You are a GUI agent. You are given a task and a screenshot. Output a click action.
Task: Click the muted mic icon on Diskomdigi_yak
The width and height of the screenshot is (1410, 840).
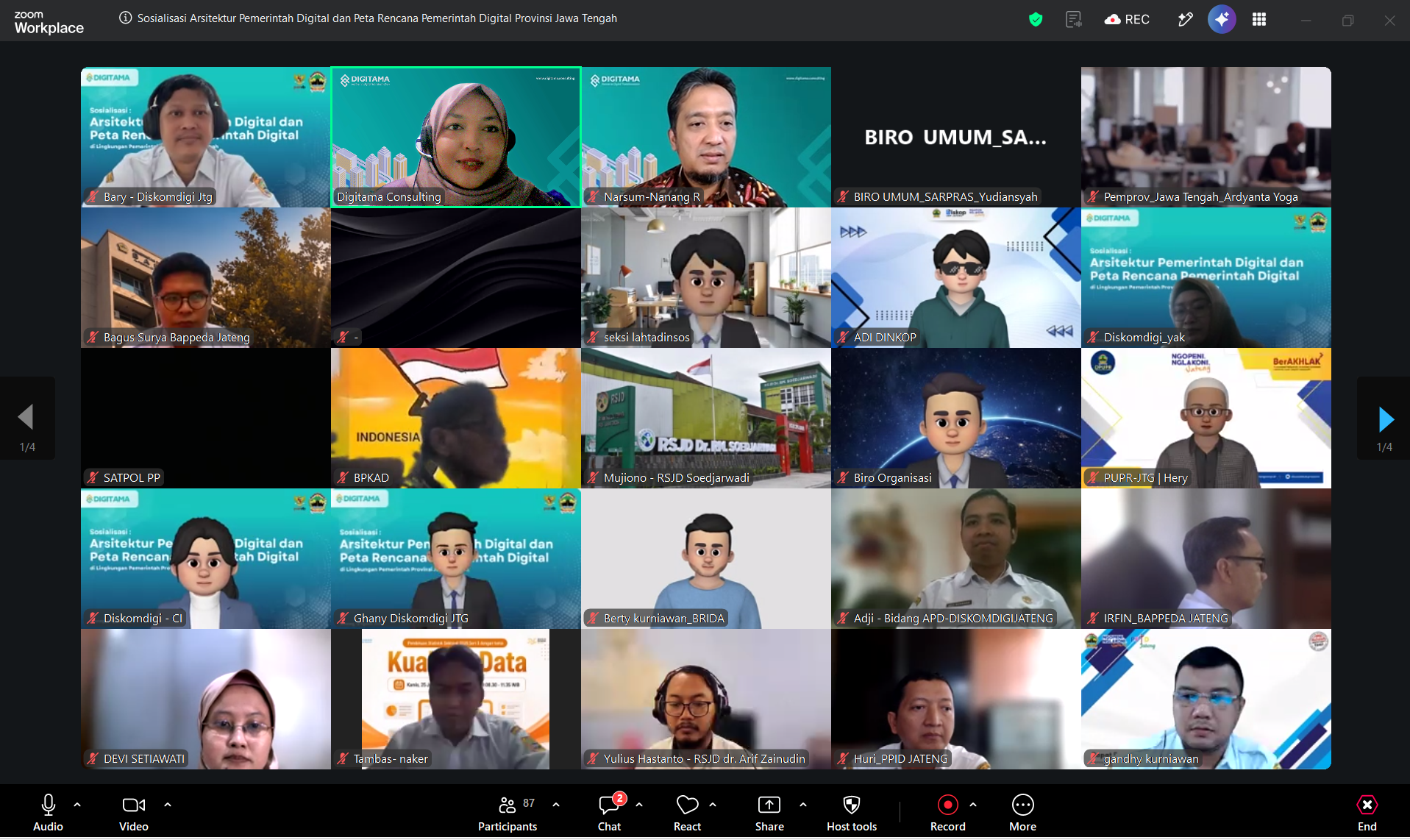pyautogui.click(x=1093, y=338)
